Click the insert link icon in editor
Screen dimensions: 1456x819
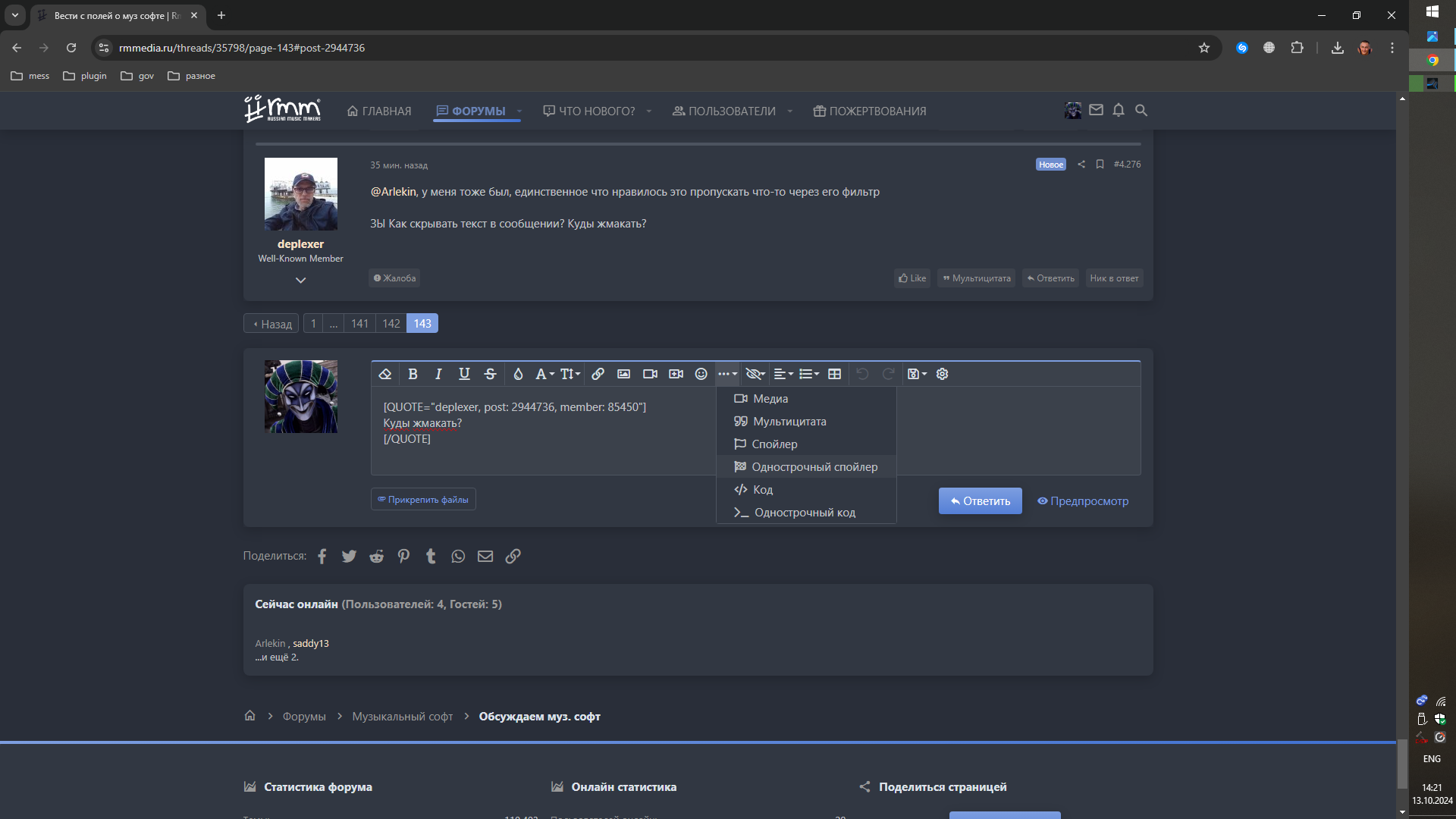click(598, 374)
